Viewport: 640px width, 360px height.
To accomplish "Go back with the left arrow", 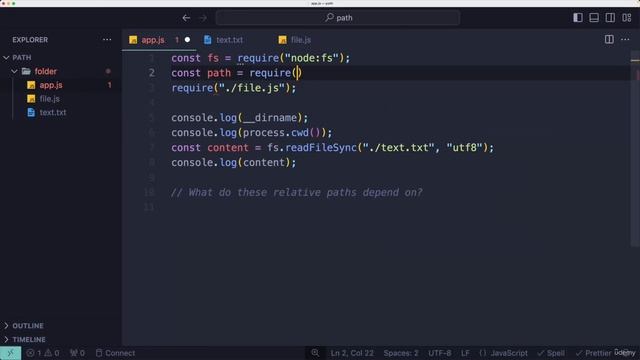I will [x=186, y=18].
